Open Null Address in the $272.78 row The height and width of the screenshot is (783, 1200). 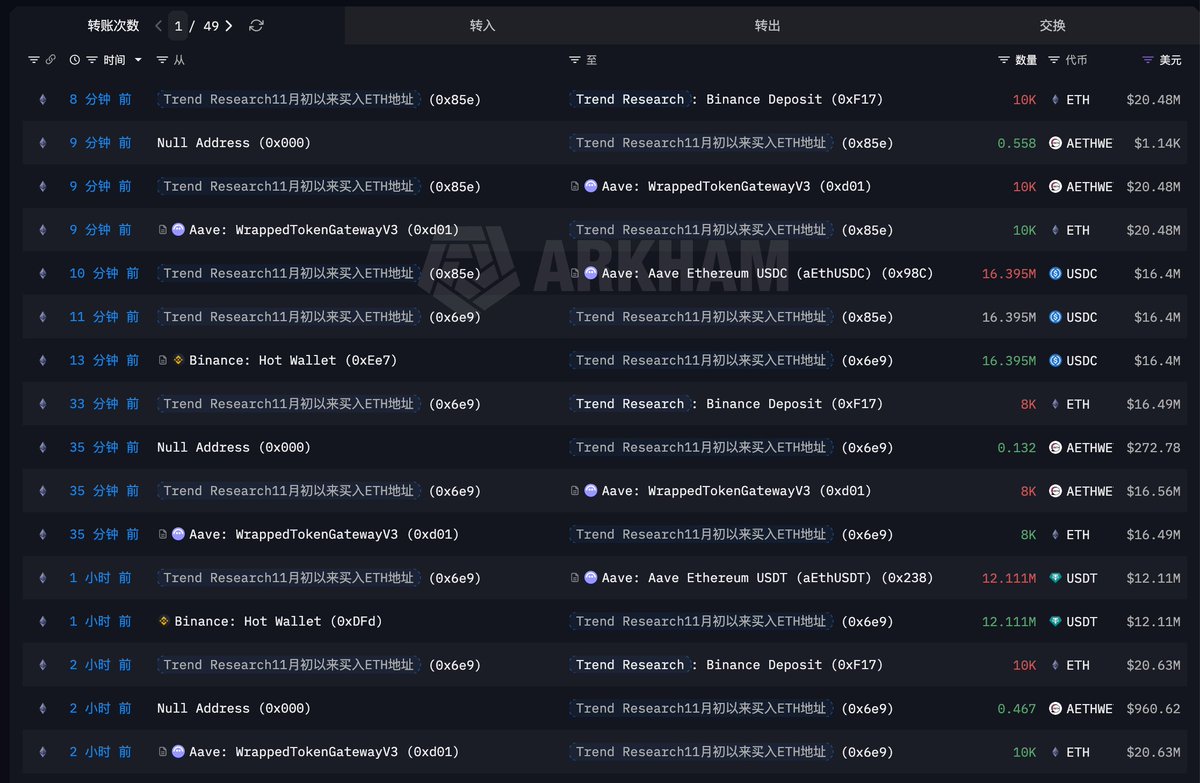[234, 448]
